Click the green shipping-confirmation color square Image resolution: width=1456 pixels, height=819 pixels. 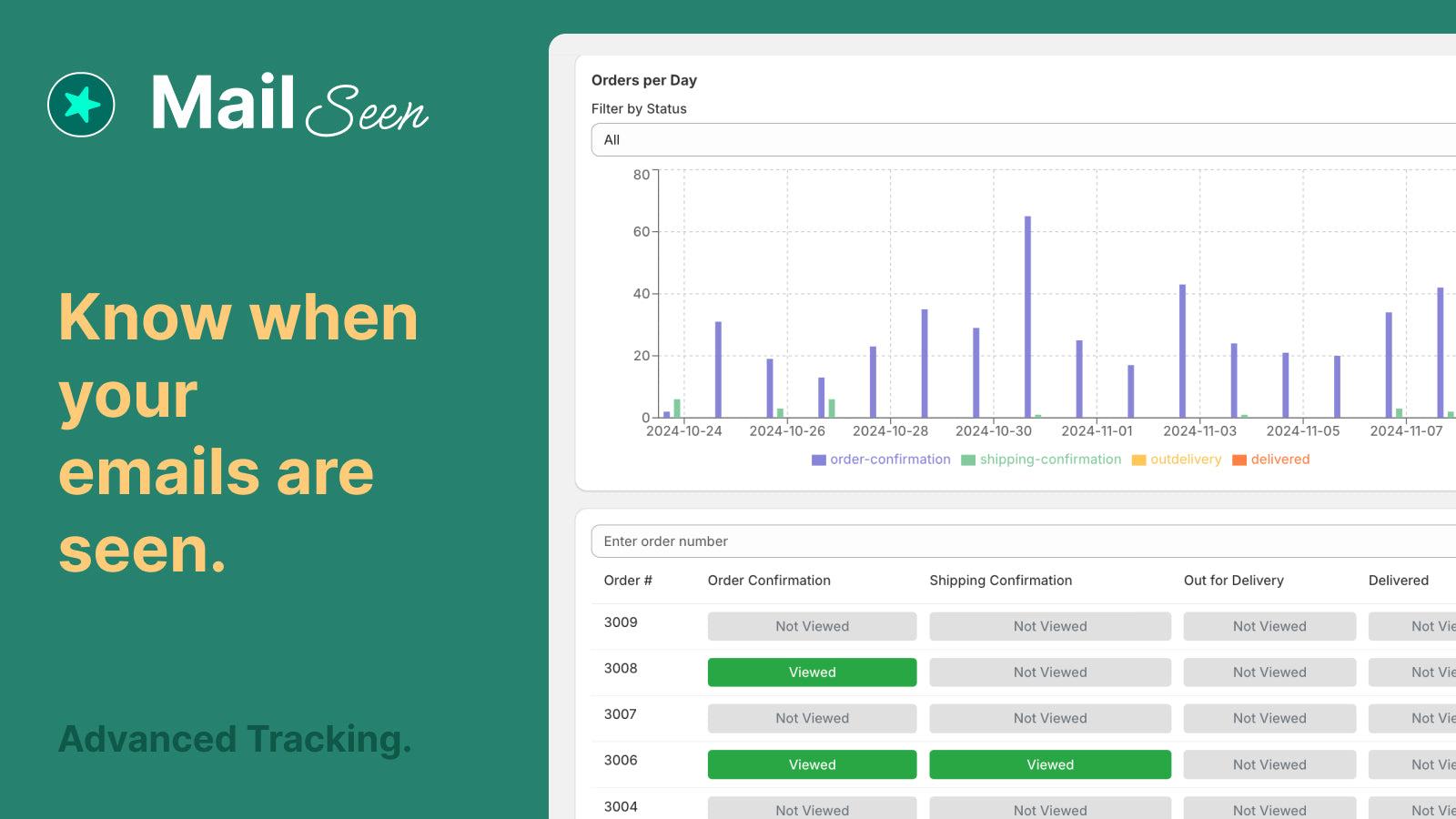(969, 460)
